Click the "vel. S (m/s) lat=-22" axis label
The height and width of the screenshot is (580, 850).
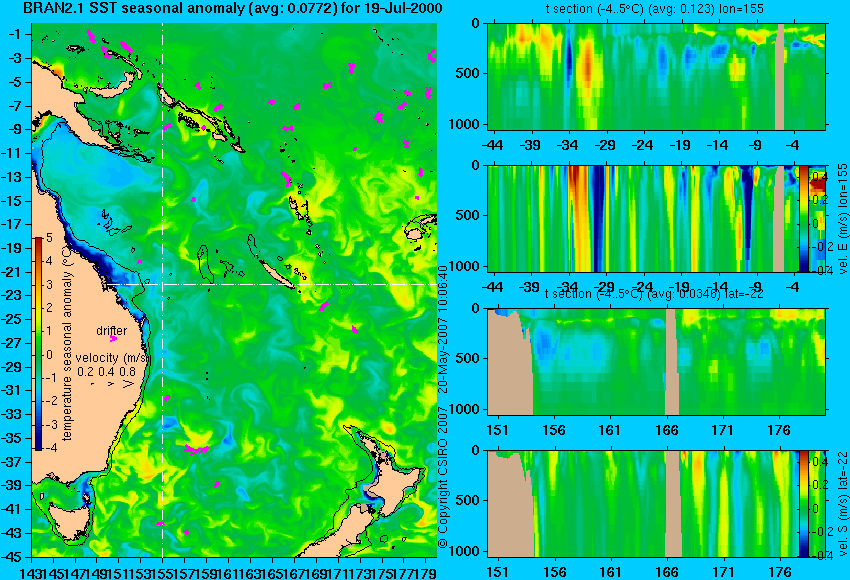click(x=843, y=504)
